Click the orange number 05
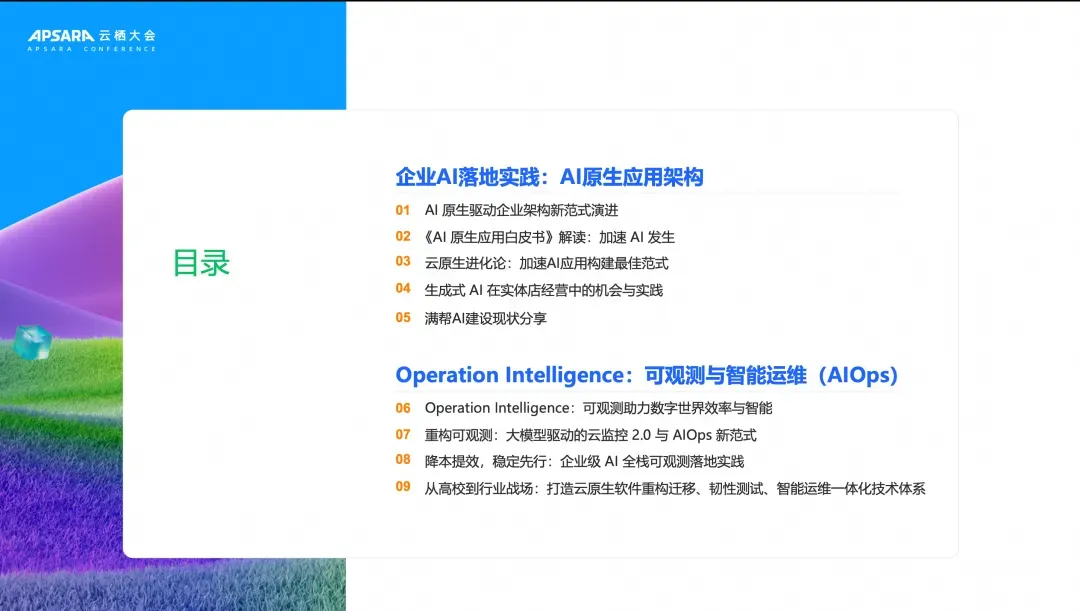Screen dimensions: 1080x611 403,318
